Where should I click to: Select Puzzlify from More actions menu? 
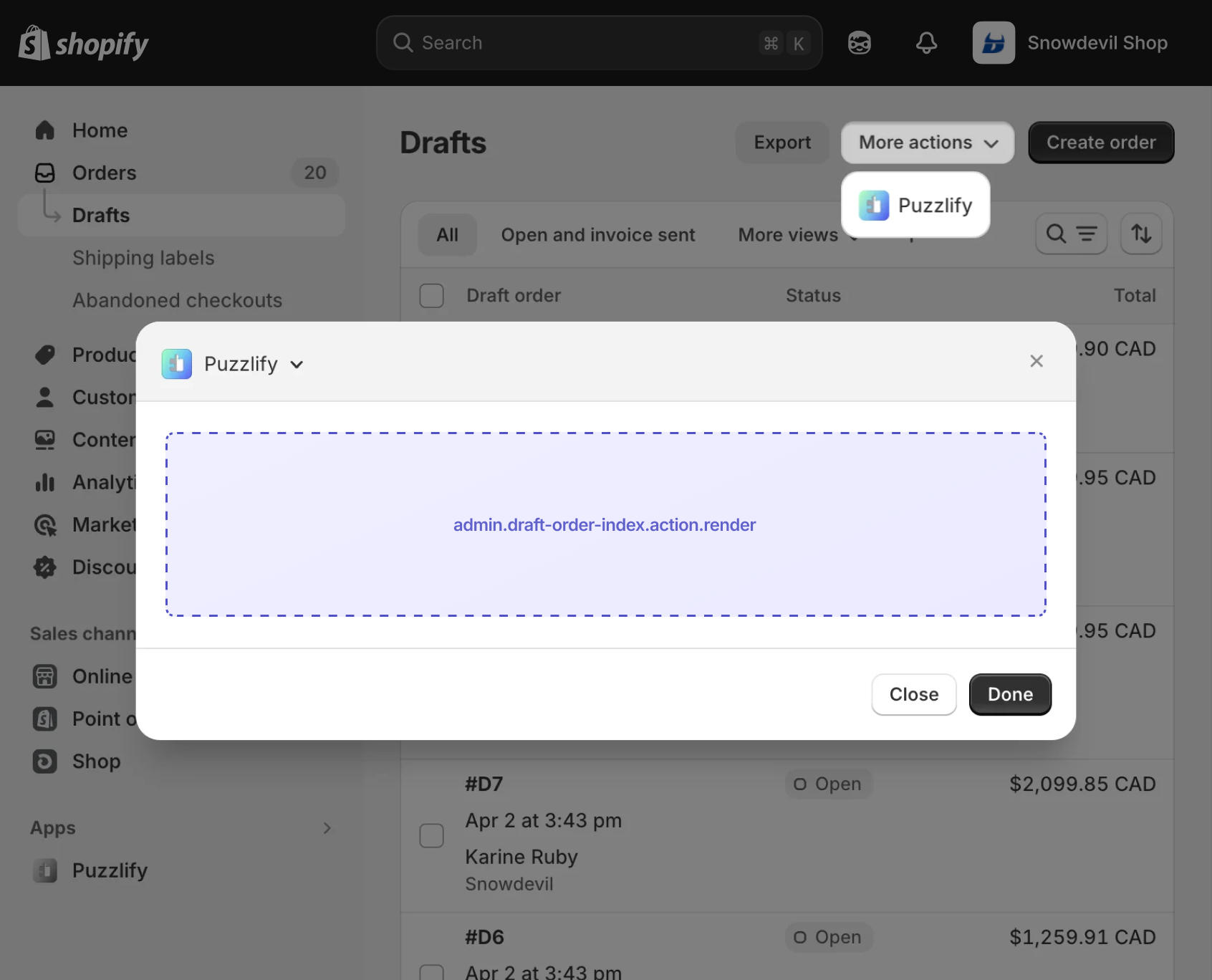(915, 205)
